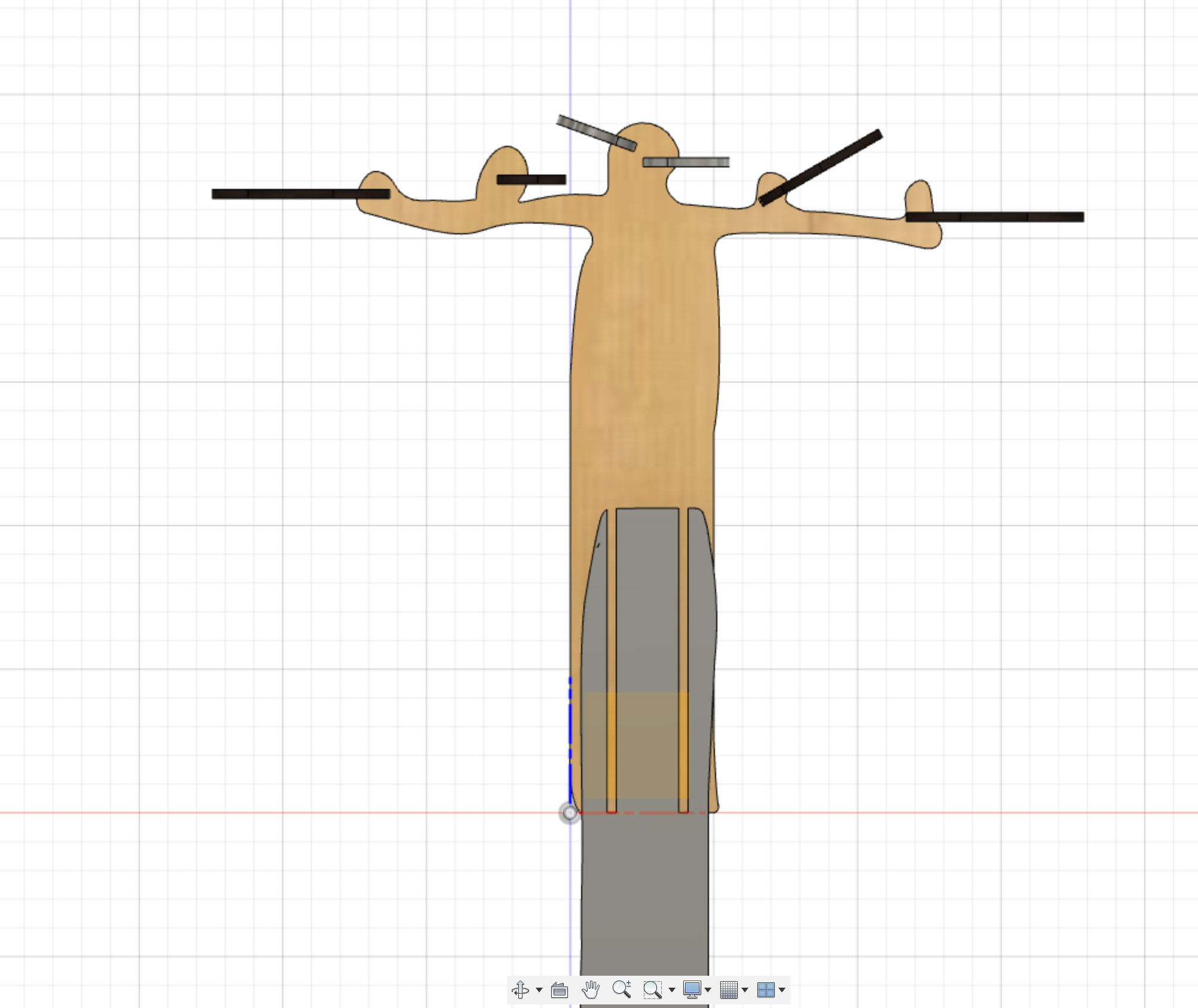
Task: Select the gray pole body
Action: (646, 897)
